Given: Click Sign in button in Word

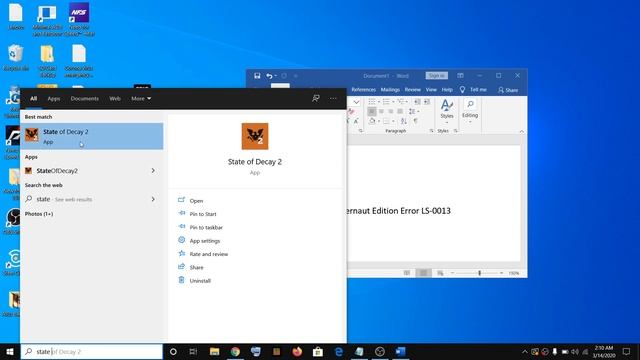Looking at the screenshot, I should pos(437,76).
